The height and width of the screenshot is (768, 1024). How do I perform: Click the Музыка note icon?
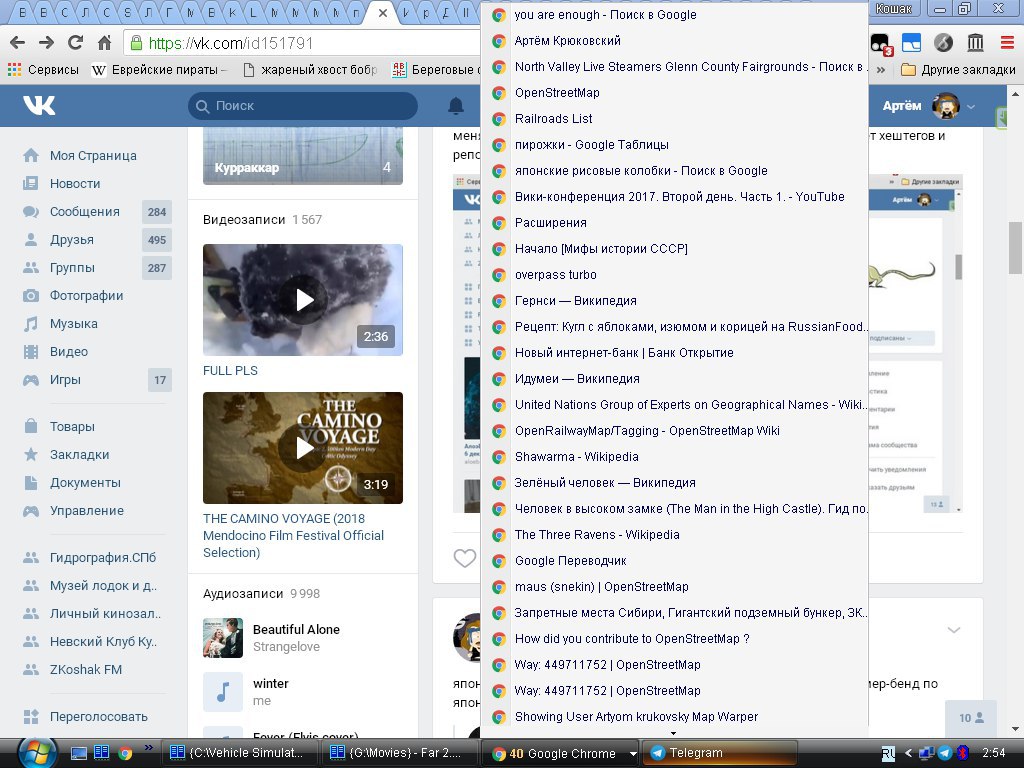pyautogui.click(x=31, y=324)
